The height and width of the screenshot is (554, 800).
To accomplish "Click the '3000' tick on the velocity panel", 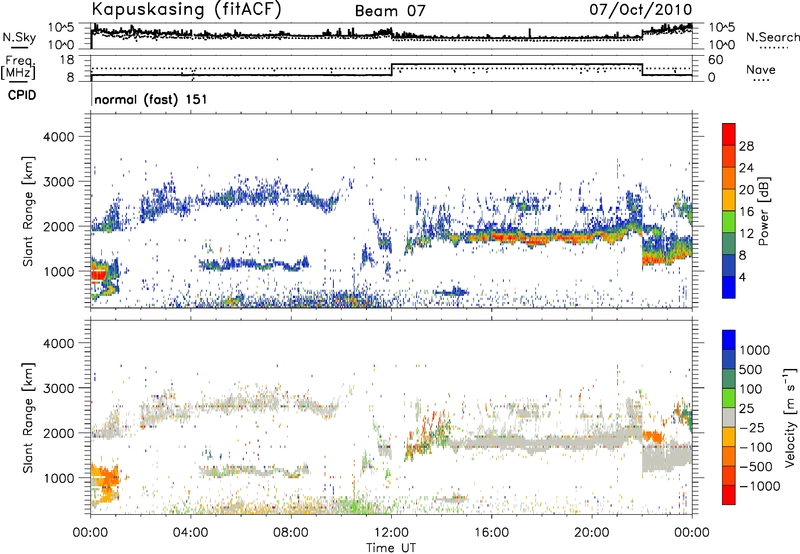I will pyautogui.click(x=58, y=388).
